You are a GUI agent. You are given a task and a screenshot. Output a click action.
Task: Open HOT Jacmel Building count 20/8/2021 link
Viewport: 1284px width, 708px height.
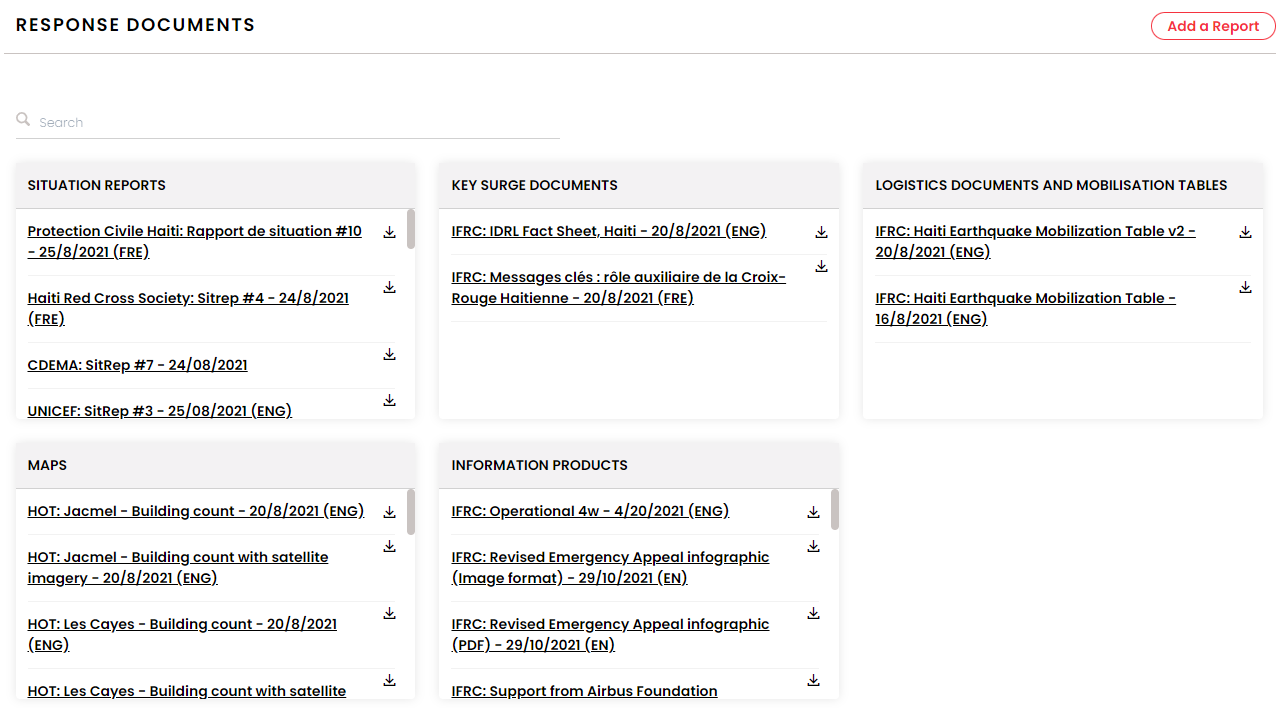click(196, 511)
